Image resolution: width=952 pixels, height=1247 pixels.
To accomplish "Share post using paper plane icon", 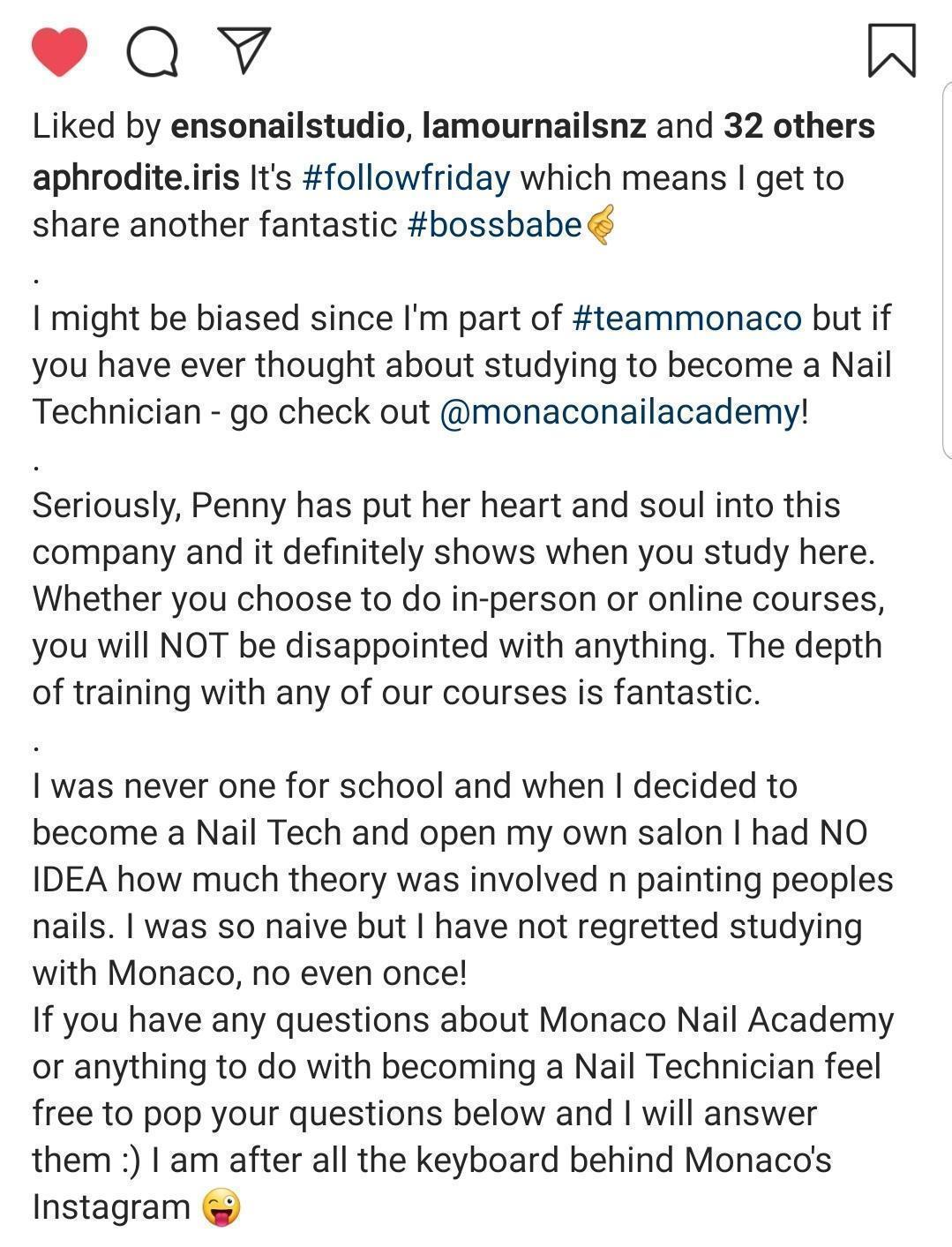I will (x=243, y=49).
